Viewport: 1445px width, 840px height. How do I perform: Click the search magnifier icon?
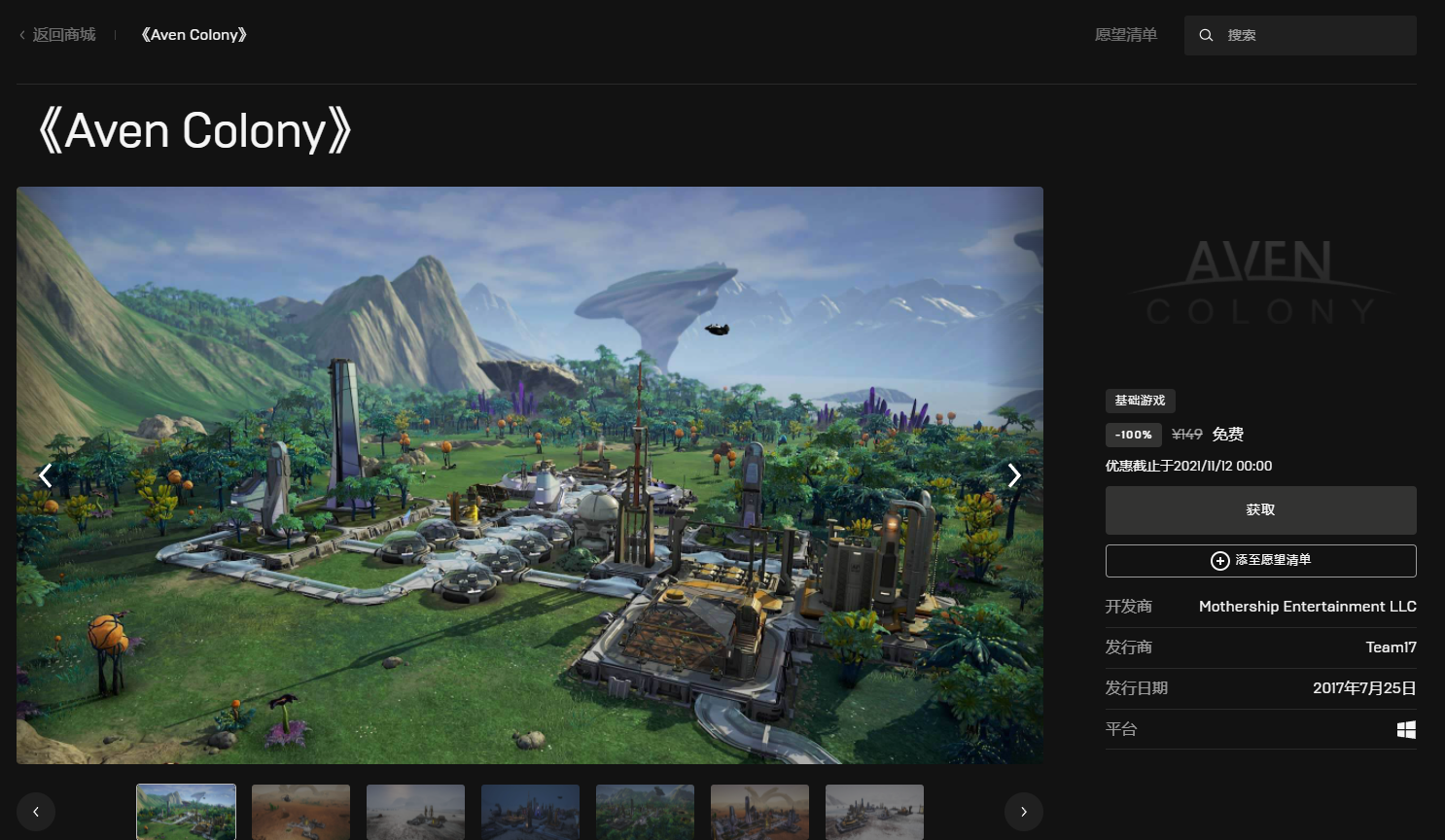1206,35
